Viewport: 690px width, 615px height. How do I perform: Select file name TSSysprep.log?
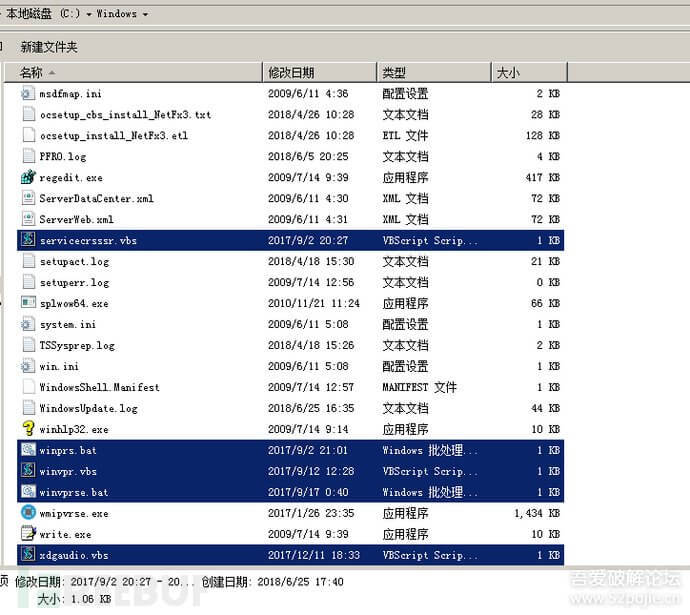[x=77, y=345]
